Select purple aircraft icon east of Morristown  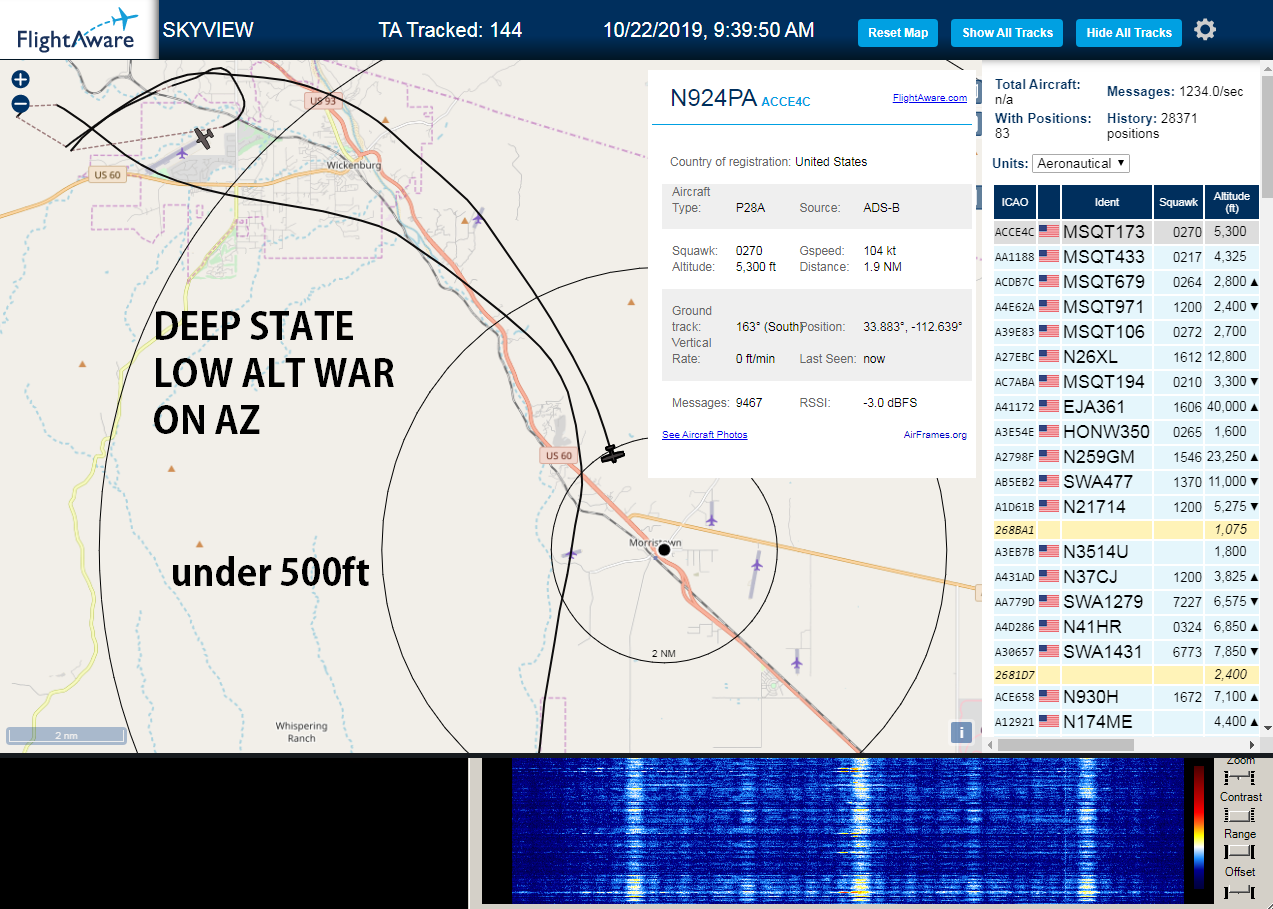(756, 564)
